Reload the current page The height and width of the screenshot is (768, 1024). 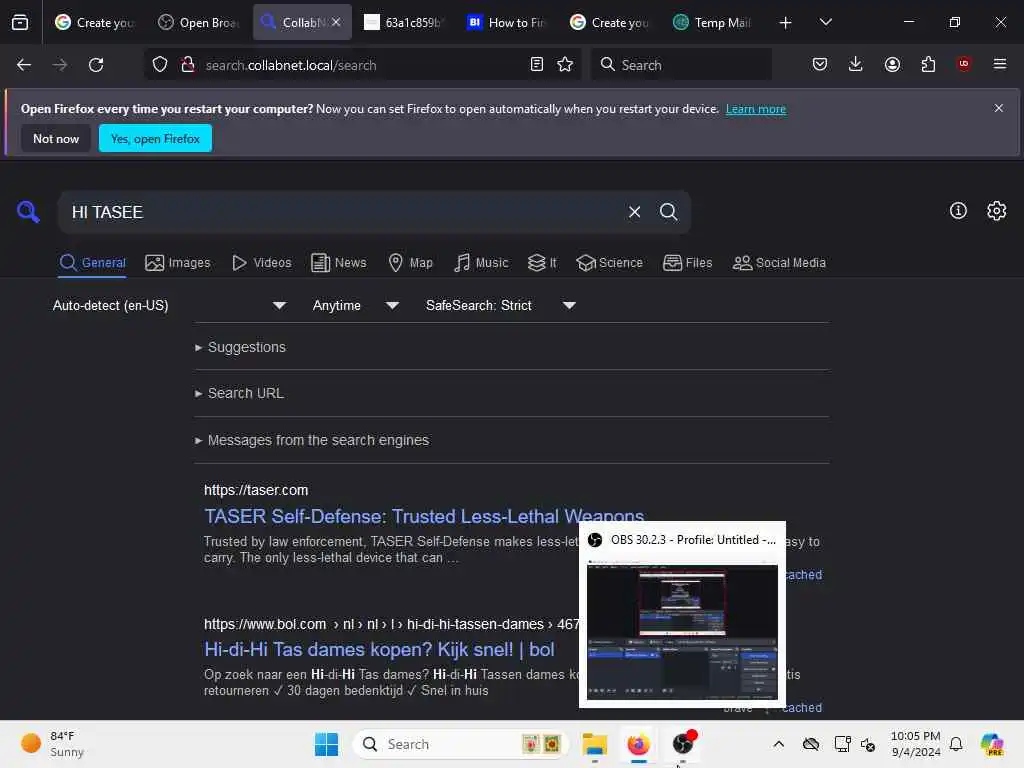point(96,65)
